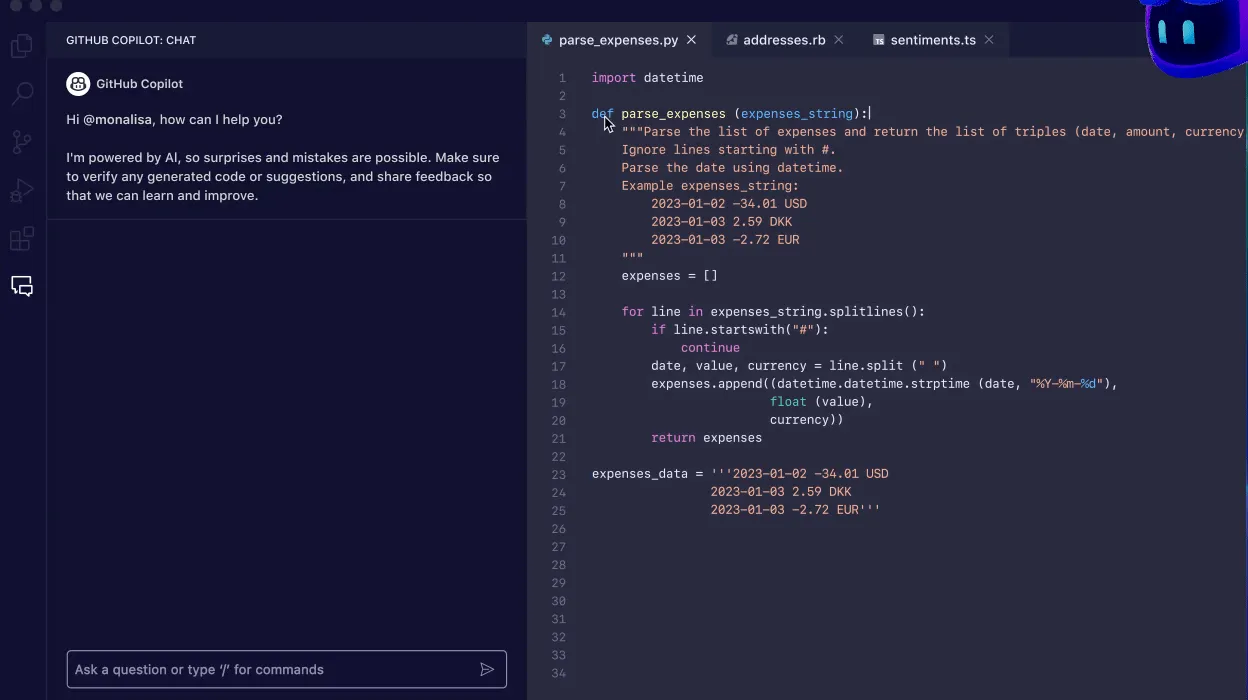Click 'Example expenses_string:' line
Viewport: 1248px width, 700px height.
click(x=710, y=186)
